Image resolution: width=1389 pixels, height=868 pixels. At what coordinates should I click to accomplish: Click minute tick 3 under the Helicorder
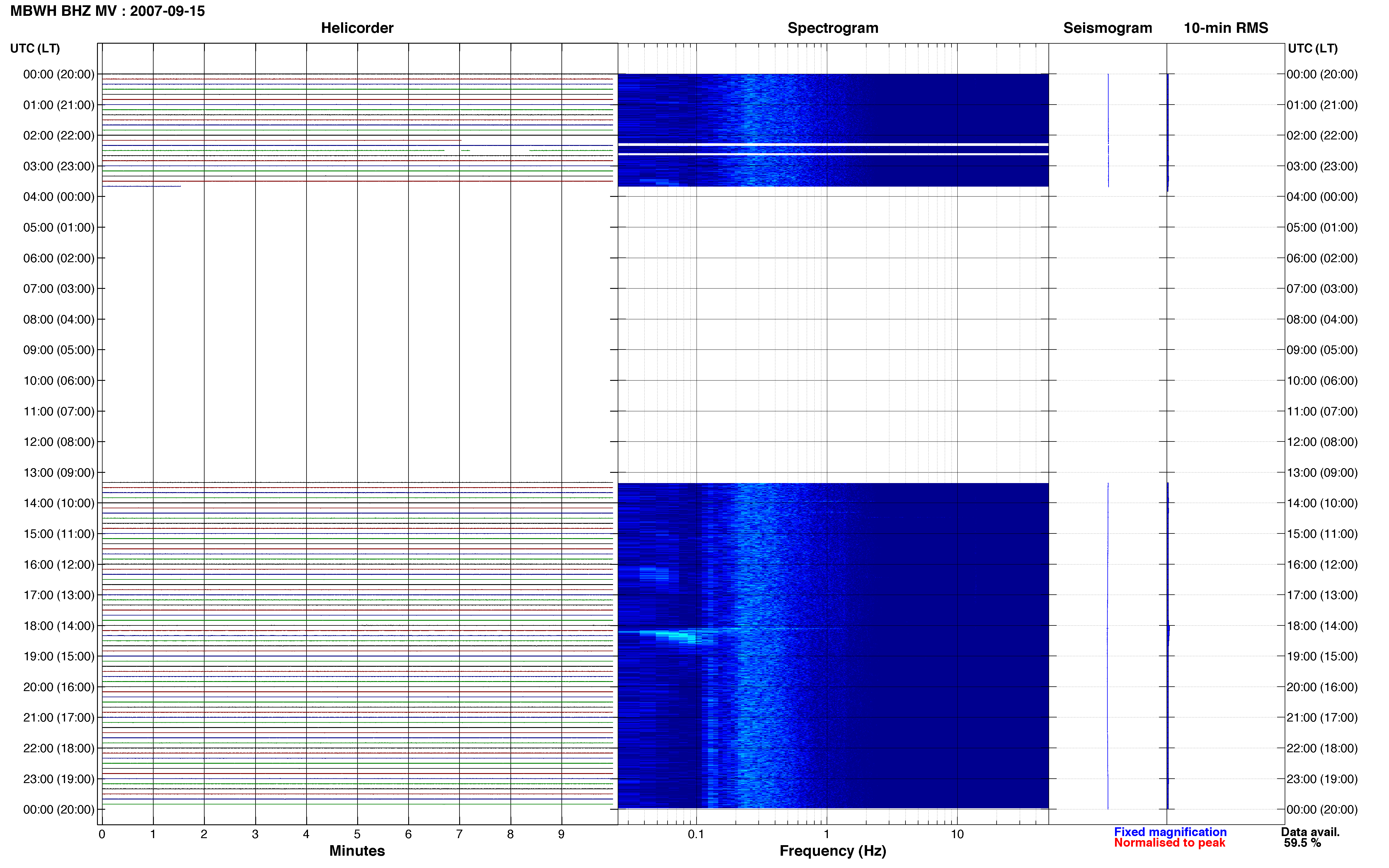click(x=255, y=834)
